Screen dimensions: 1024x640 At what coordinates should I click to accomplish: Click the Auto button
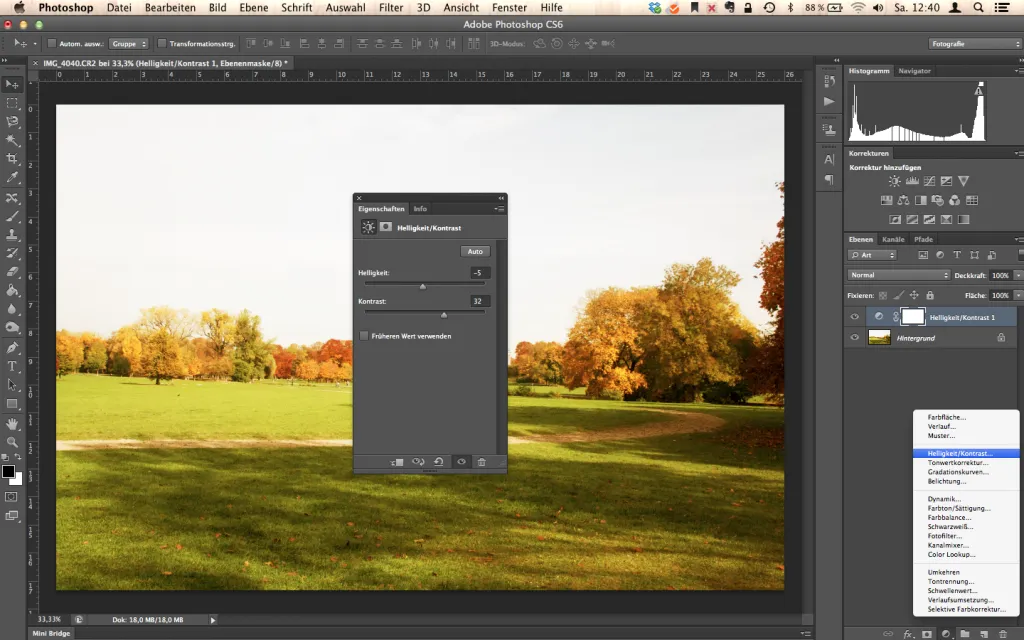[x=475, y=251]
